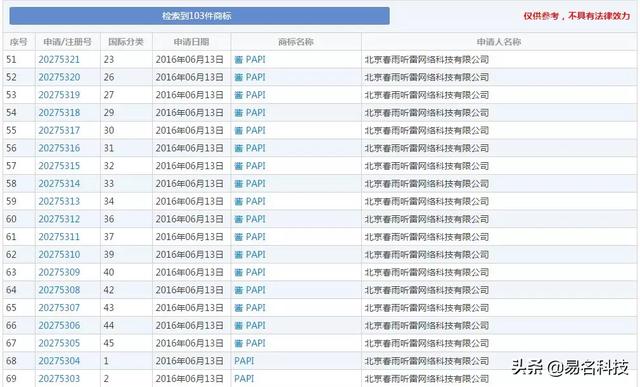Click application number 20275317

click(59, 131)
